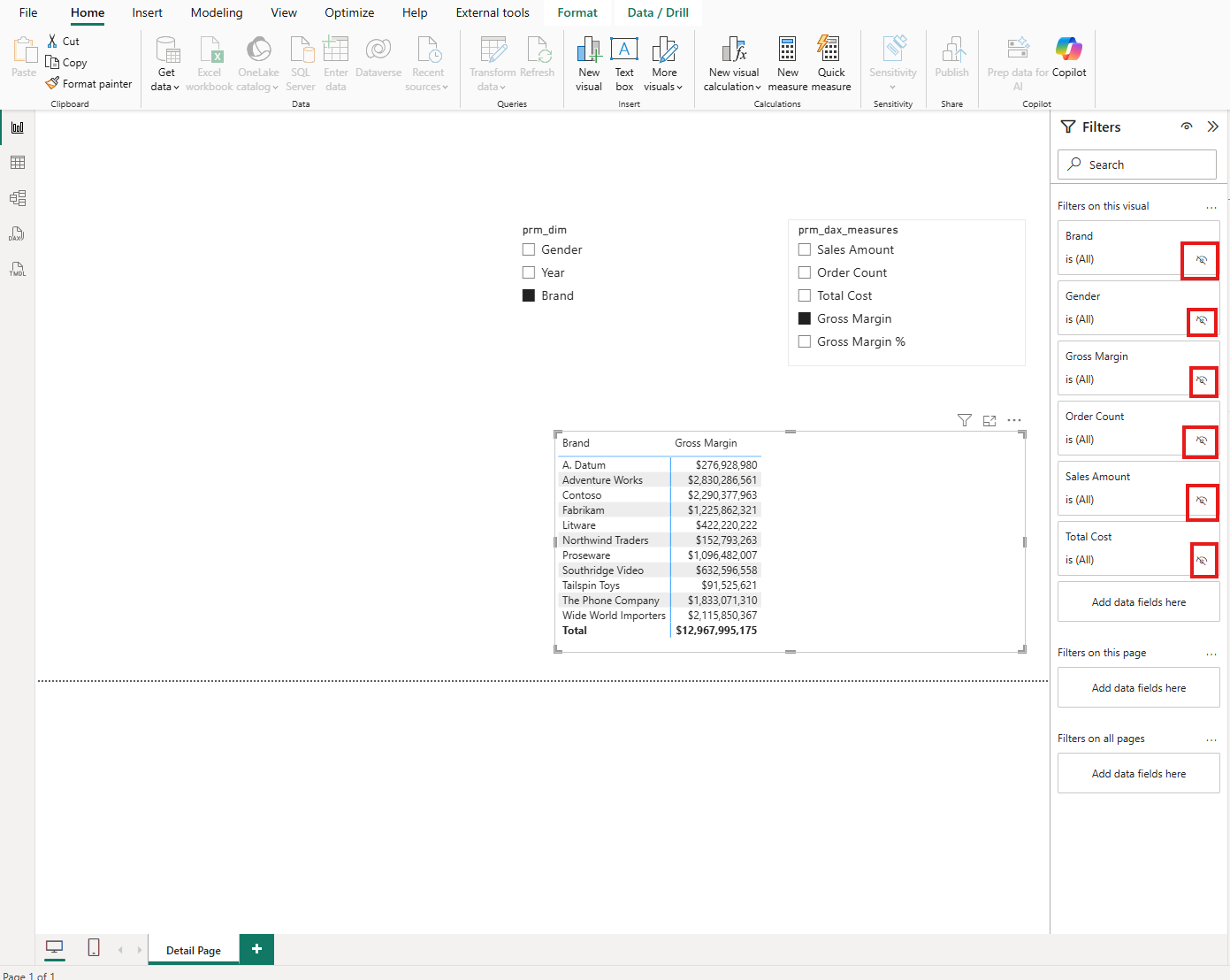Click Add data fields under this page

(1139, 687)
